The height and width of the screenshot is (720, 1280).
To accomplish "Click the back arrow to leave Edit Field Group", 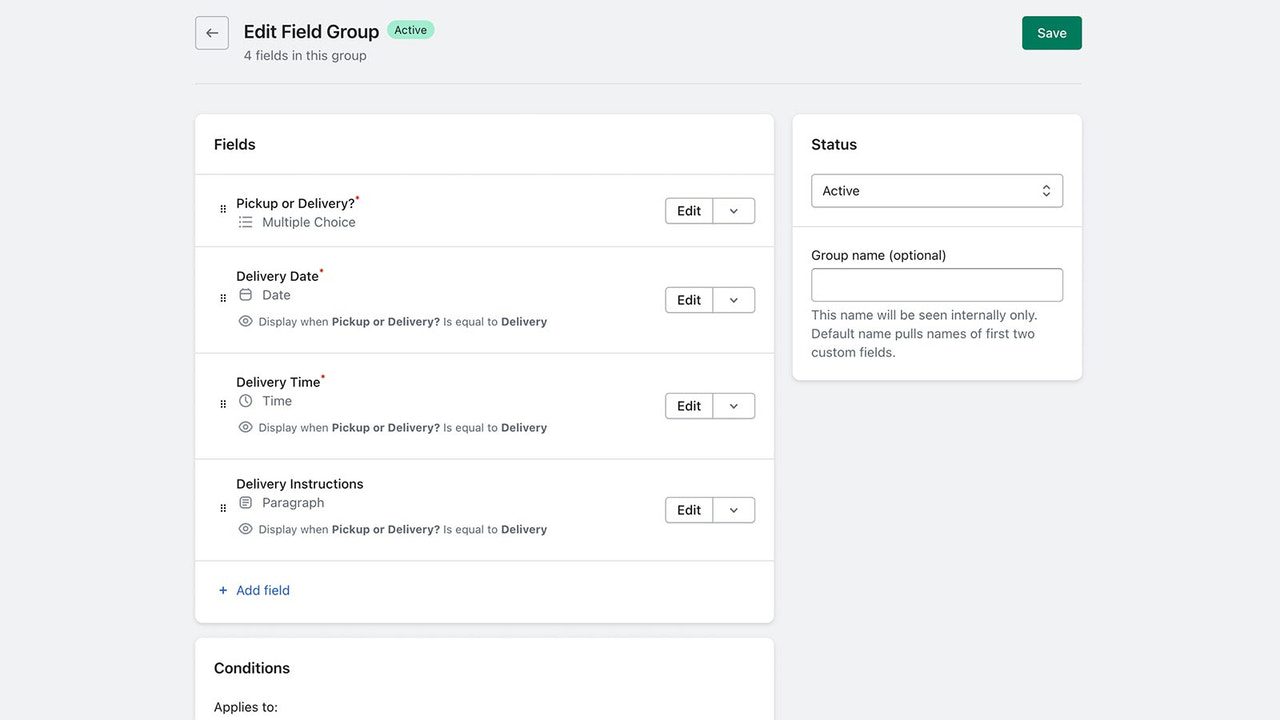I will (x=211, y=32).
